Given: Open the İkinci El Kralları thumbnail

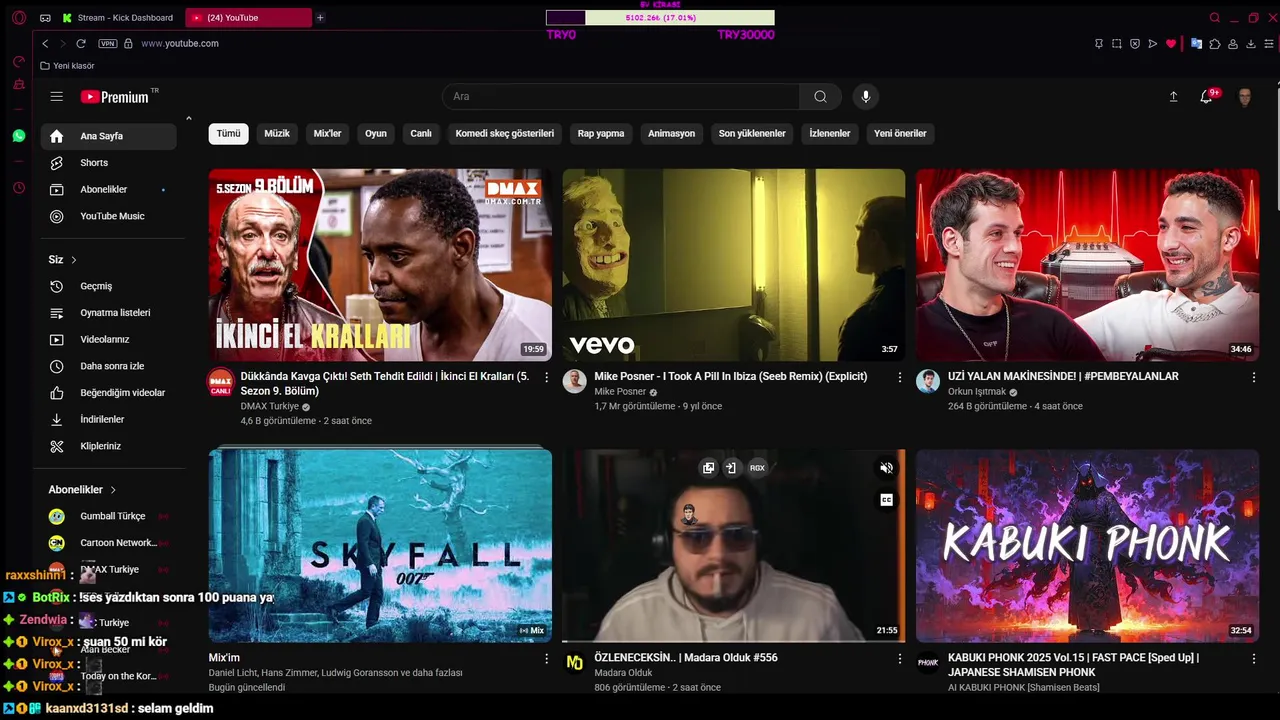Looking at the screenshot, I should coord(380,265).
